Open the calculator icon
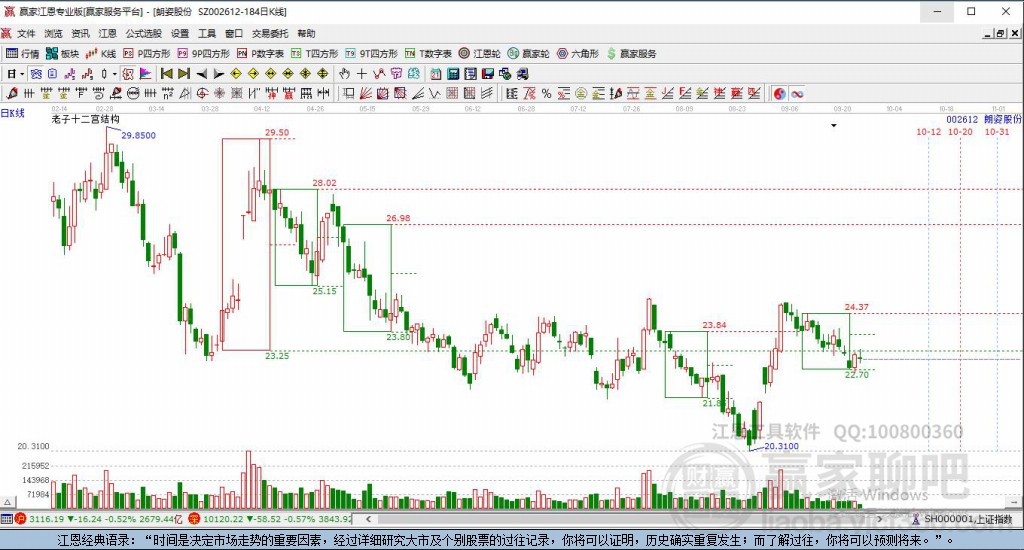Screen dimensions: 1024x550 (x=453, y=74)
